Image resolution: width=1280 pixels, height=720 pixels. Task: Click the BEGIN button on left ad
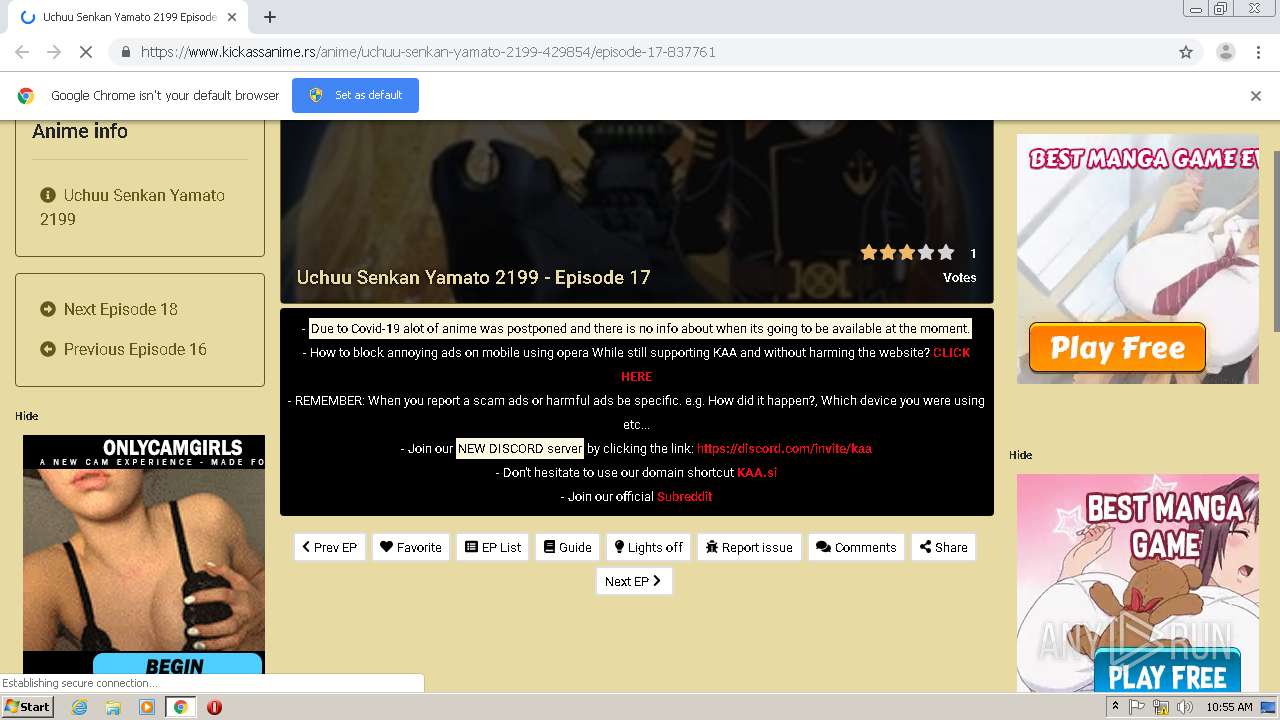coord(178,665)
